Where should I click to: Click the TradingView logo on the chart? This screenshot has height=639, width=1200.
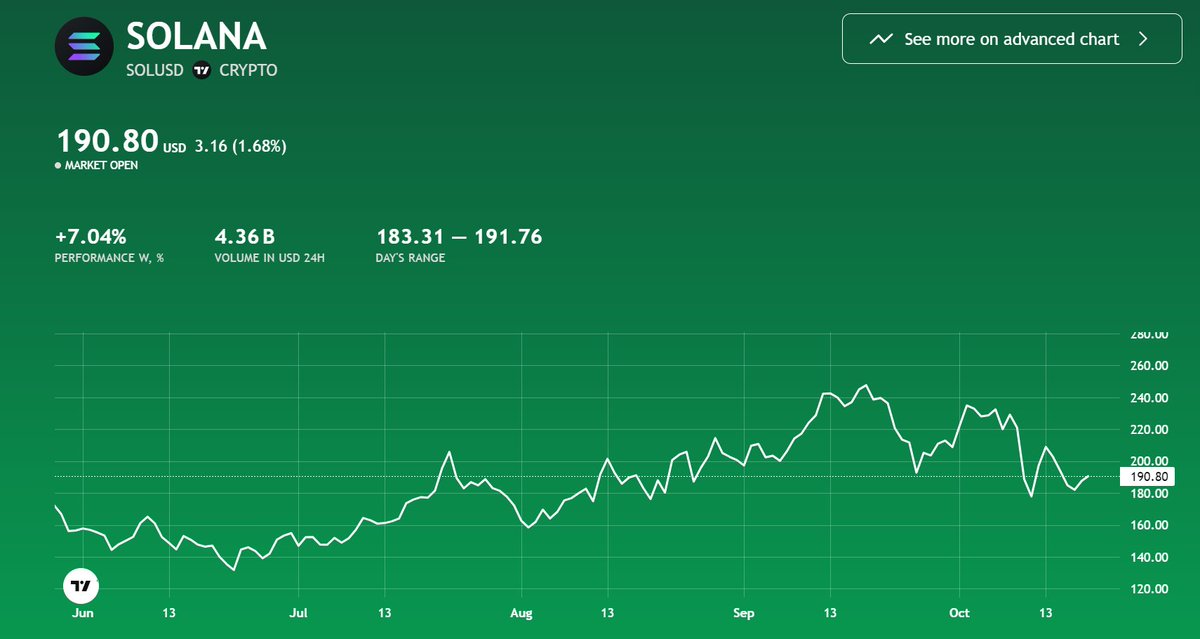[x=81, y=586]
